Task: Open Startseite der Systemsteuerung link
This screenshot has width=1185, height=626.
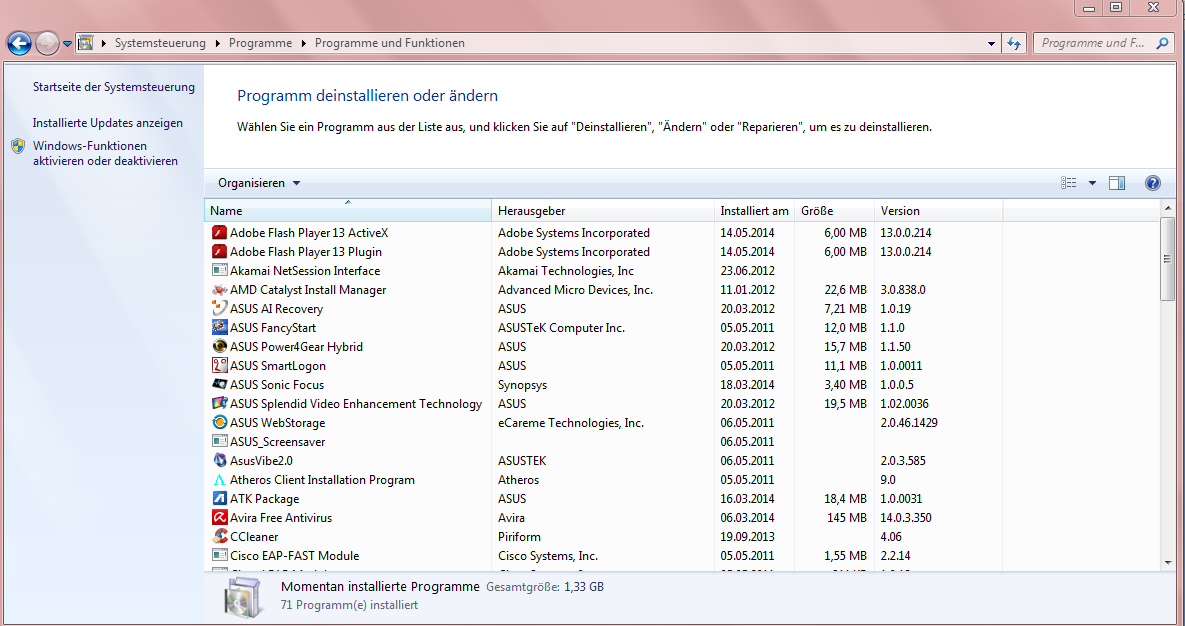Action: (113, 87)
